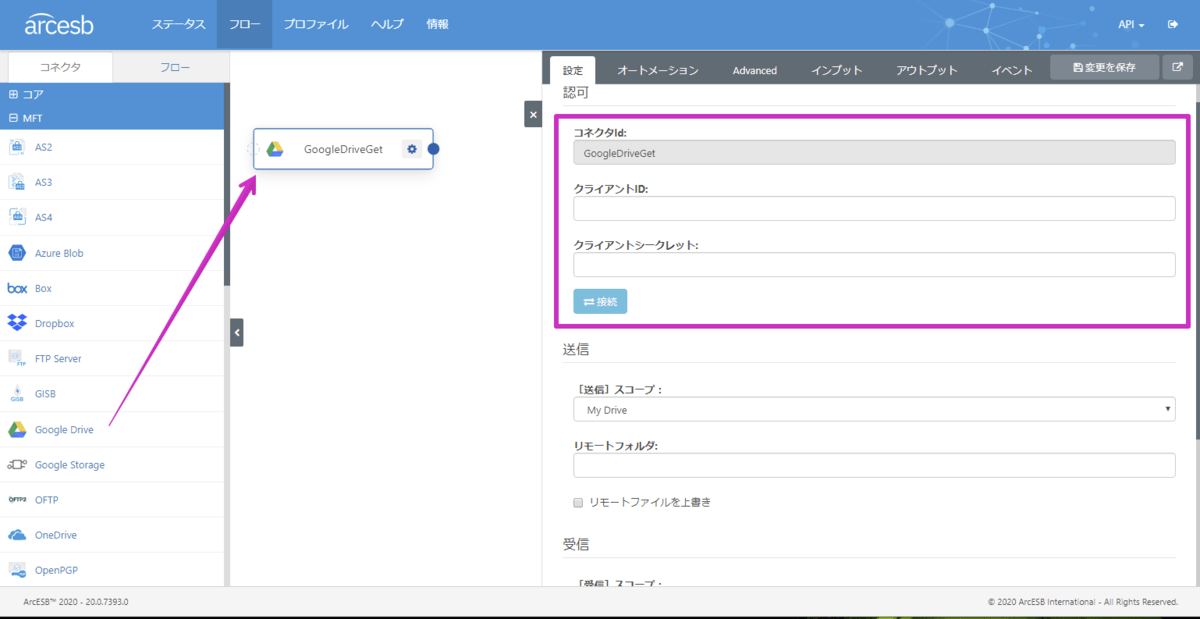Click the logout icon in header
1200x619 pixels.
click(1172, 24)
